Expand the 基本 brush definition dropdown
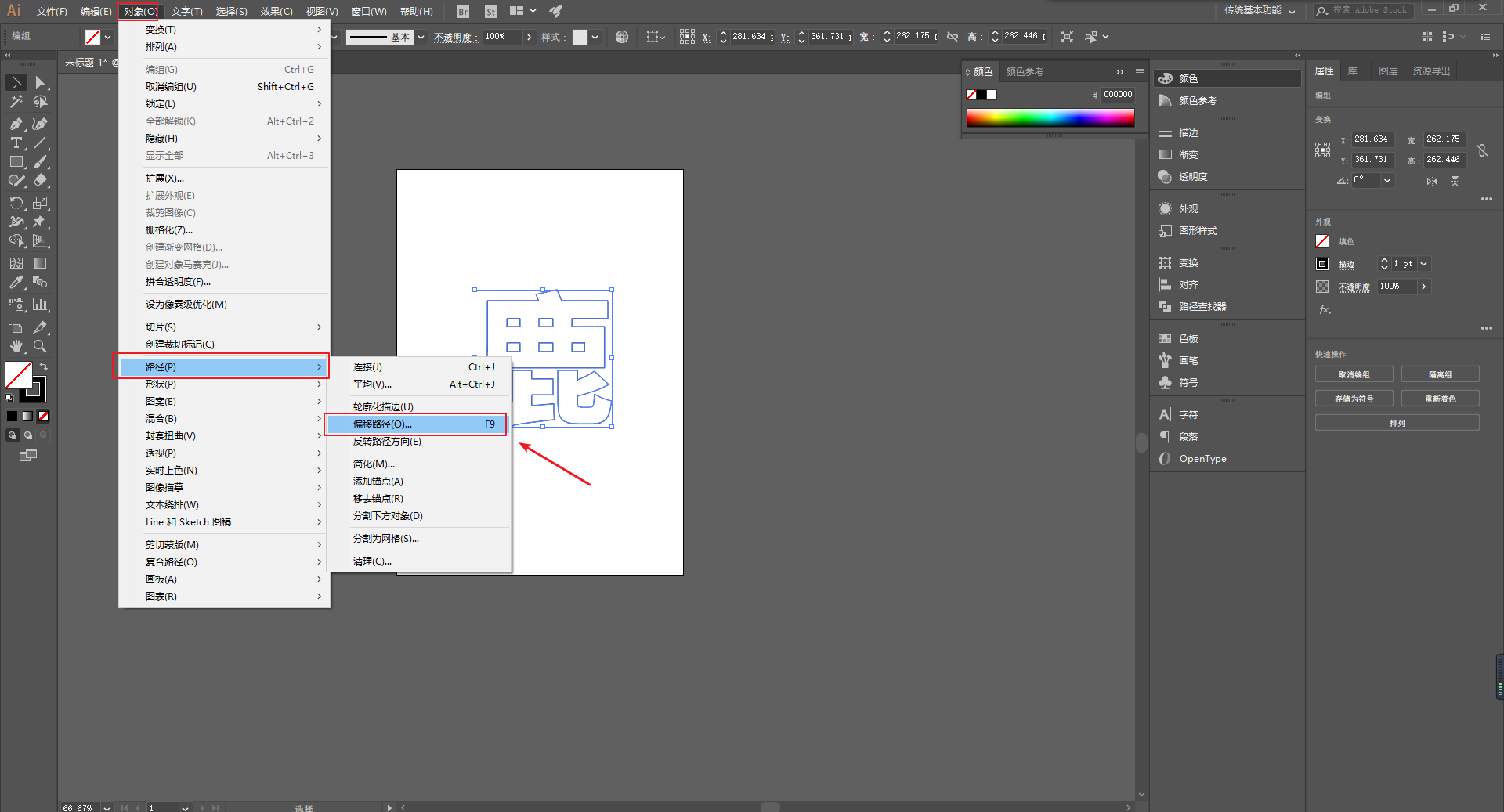 (x=421, y=37)
